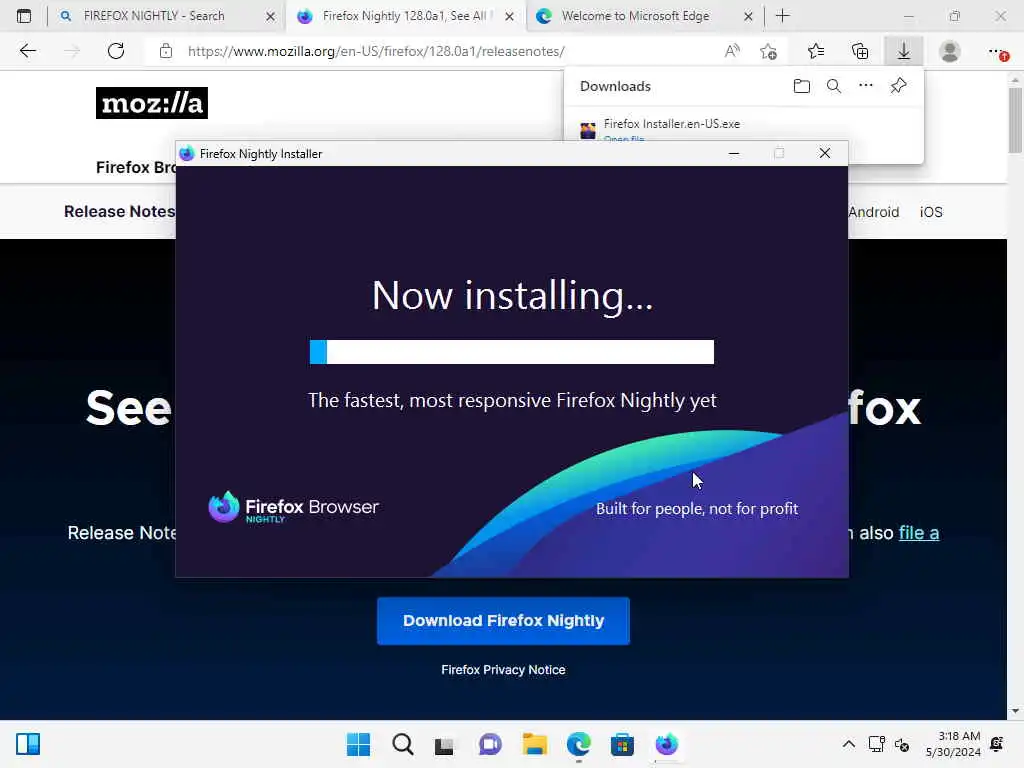
Task: Close Welcome to Microsoft Edge tab
Action: click(748, 16)
